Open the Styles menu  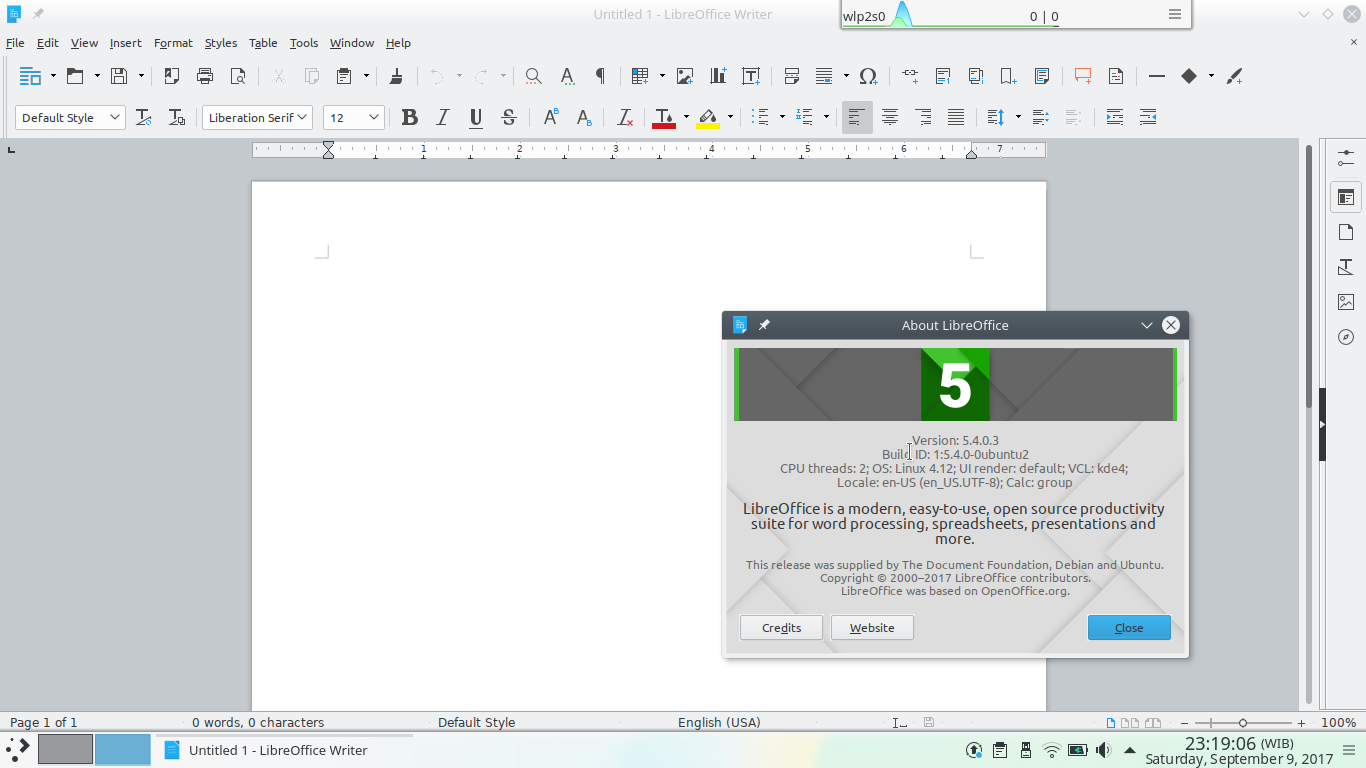tap(221, 43)
